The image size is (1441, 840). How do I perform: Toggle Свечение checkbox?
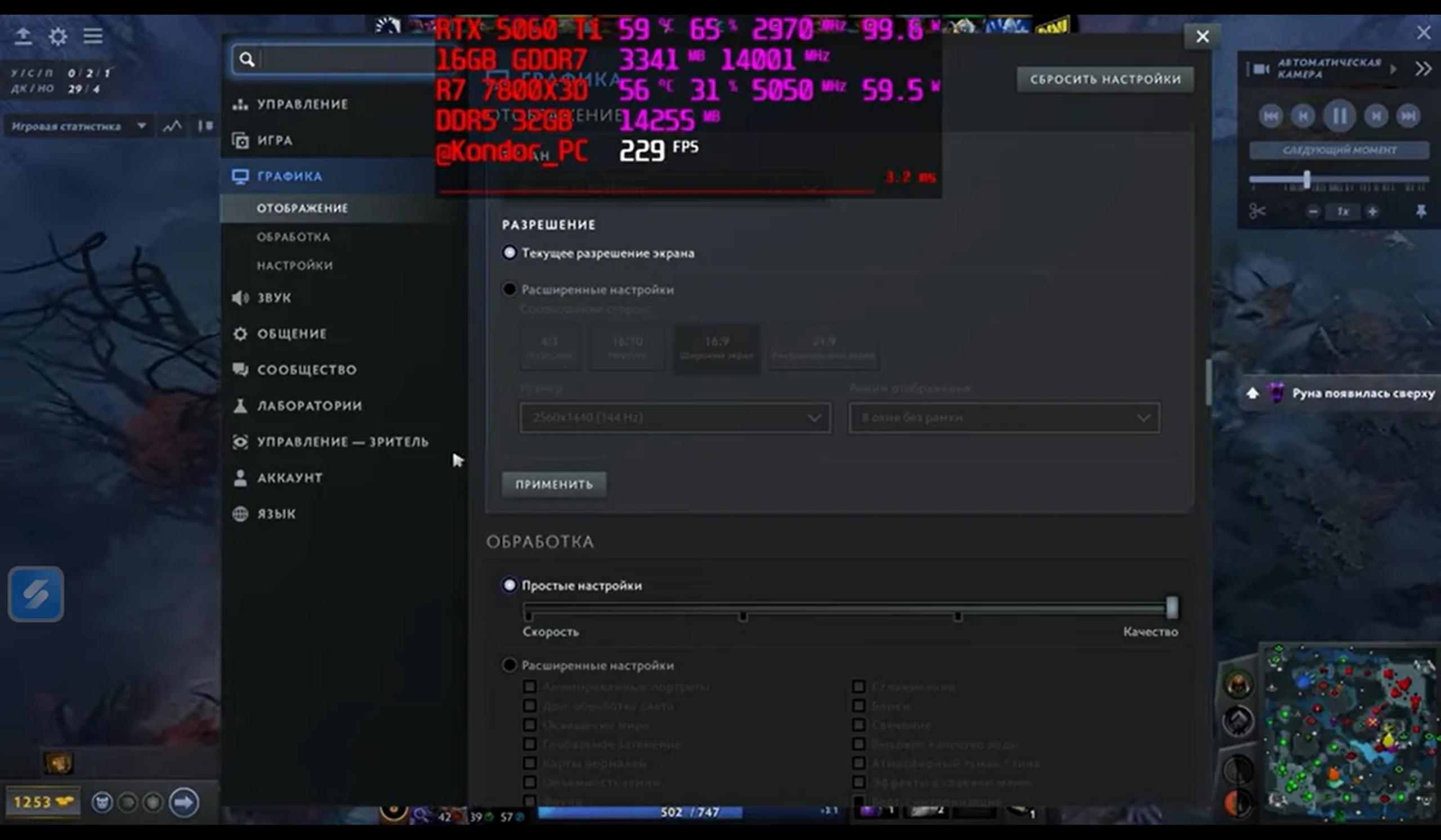(x=858, y=725)
